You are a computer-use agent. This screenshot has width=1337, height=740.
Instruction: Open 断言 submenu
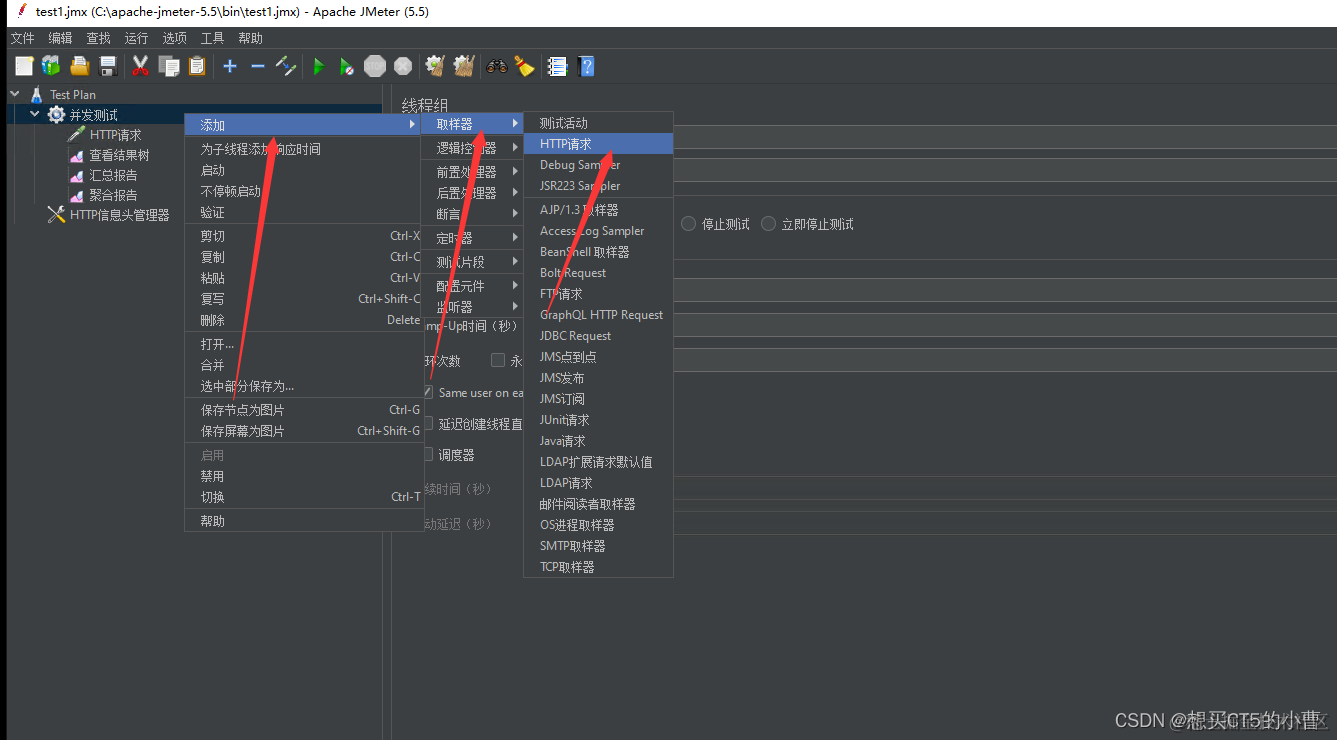pos(472,214)
